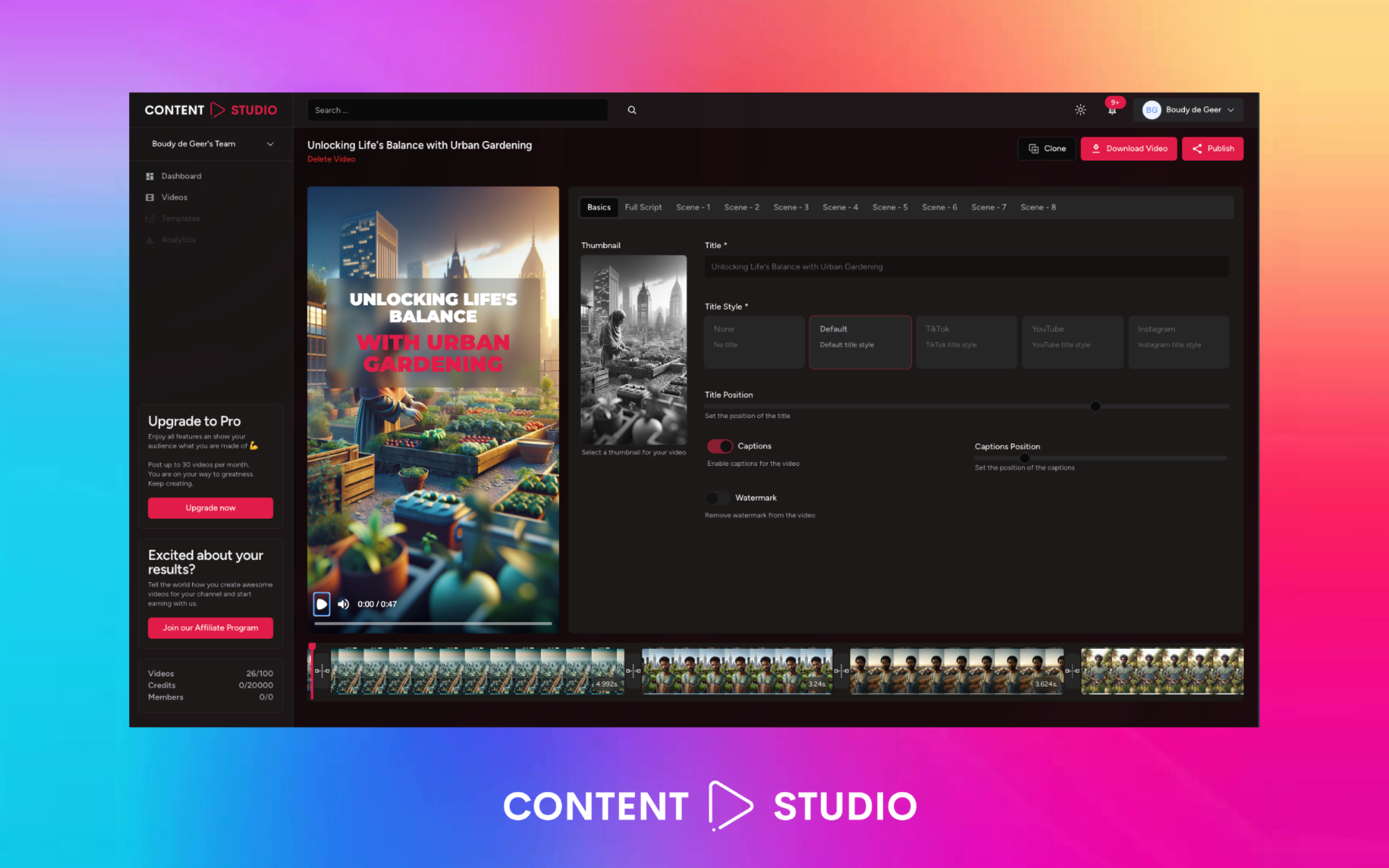
Task: Click the "Select a thumbnail for your video" hint
Action: click(x=633, y=453)
